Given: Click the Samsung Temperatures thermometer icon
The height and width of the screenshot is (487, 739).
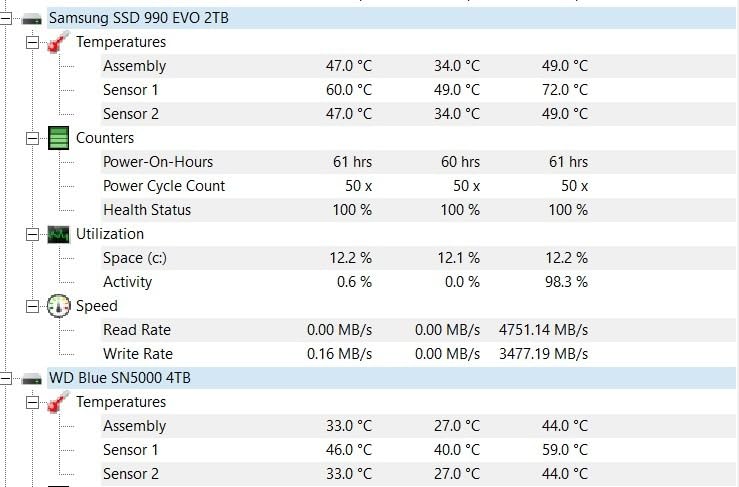Looking at the screenshot, I should click(58, 42).
